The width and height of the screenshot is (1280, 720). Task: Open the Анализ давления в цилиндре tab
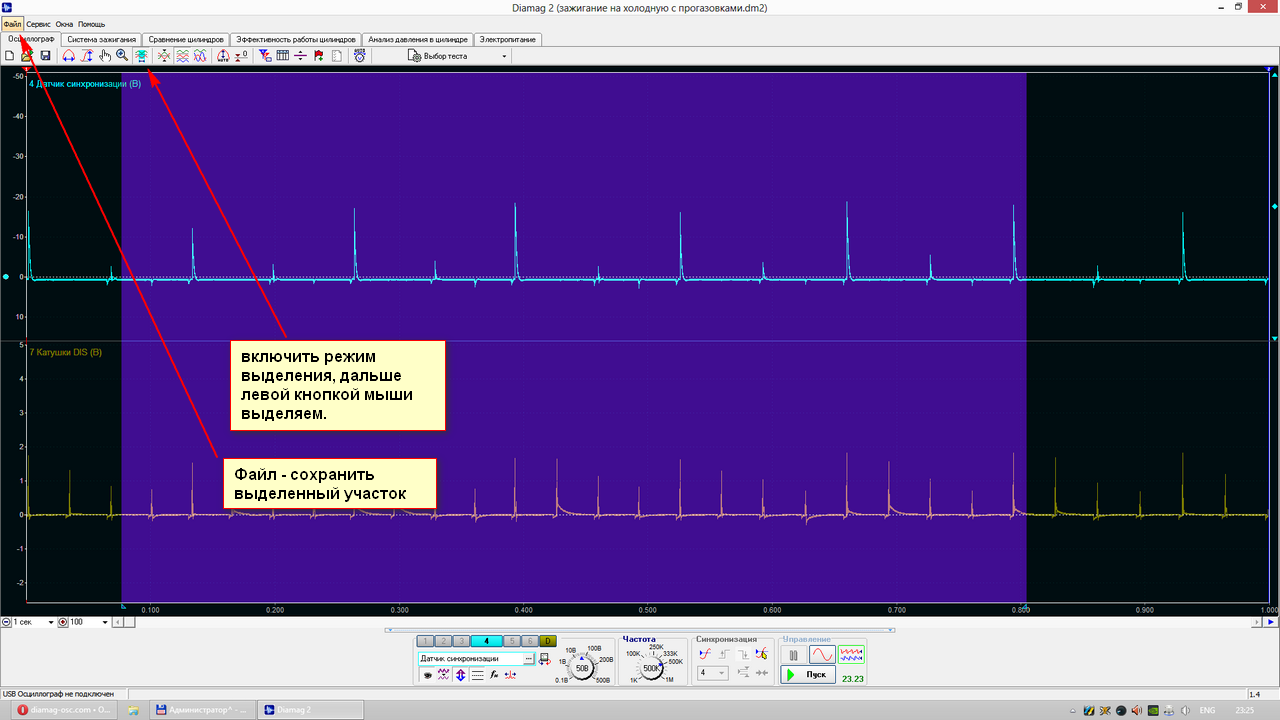click(417, 40)
